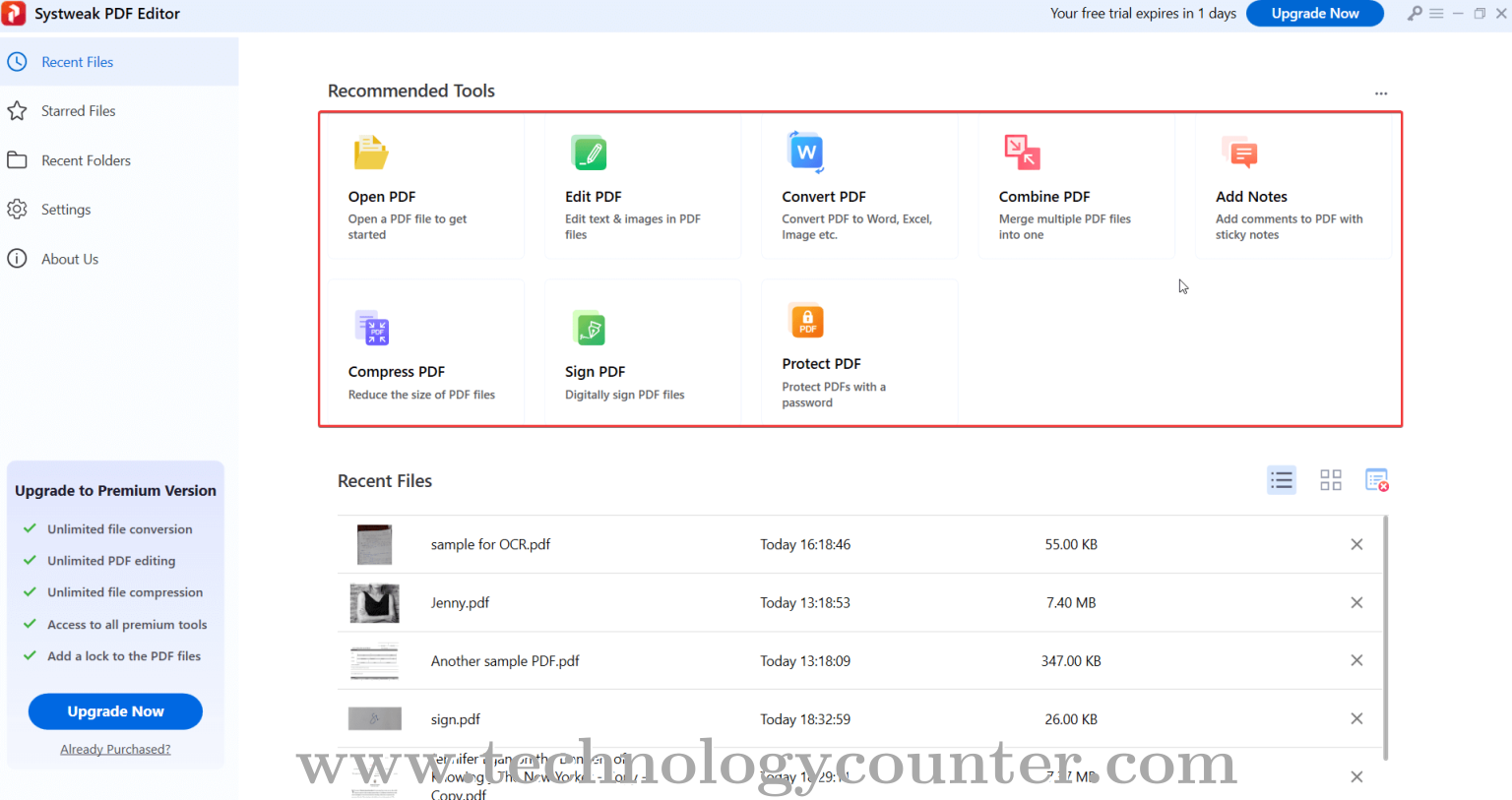Switch recent files to grid view
This screenshot has height=800, width=1512.
point(1331,480)
